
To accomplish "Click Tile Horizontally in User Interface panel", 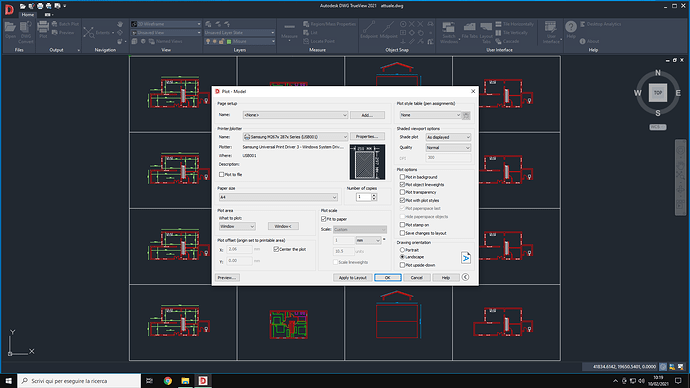I will tap(514, 24).
